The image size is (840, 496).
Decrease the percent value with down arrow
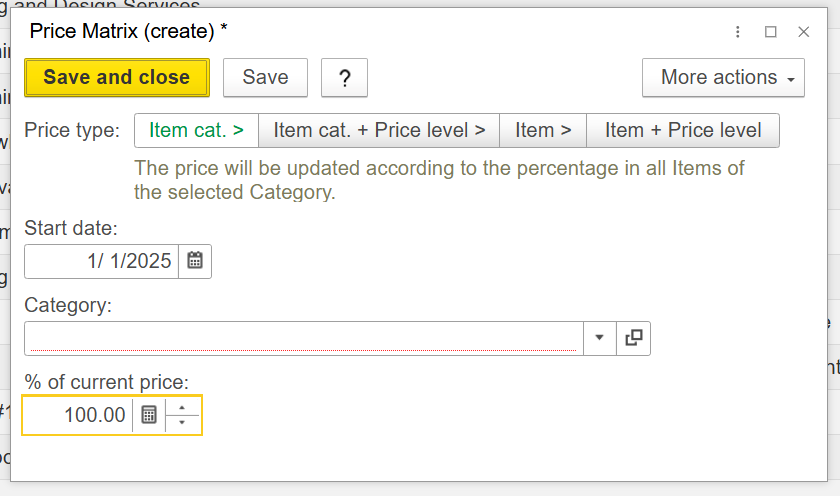(x=182, y=422)
